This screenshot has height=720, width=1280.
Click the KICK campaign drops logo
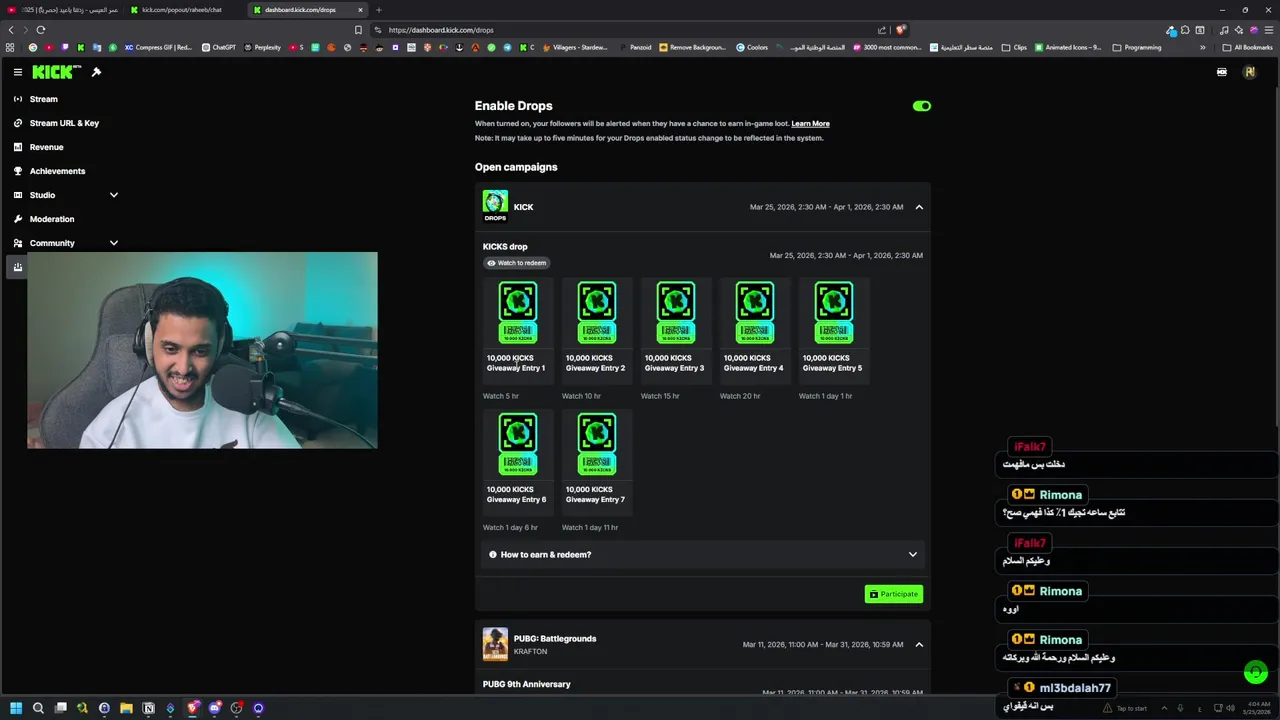(x=495, y=206)
